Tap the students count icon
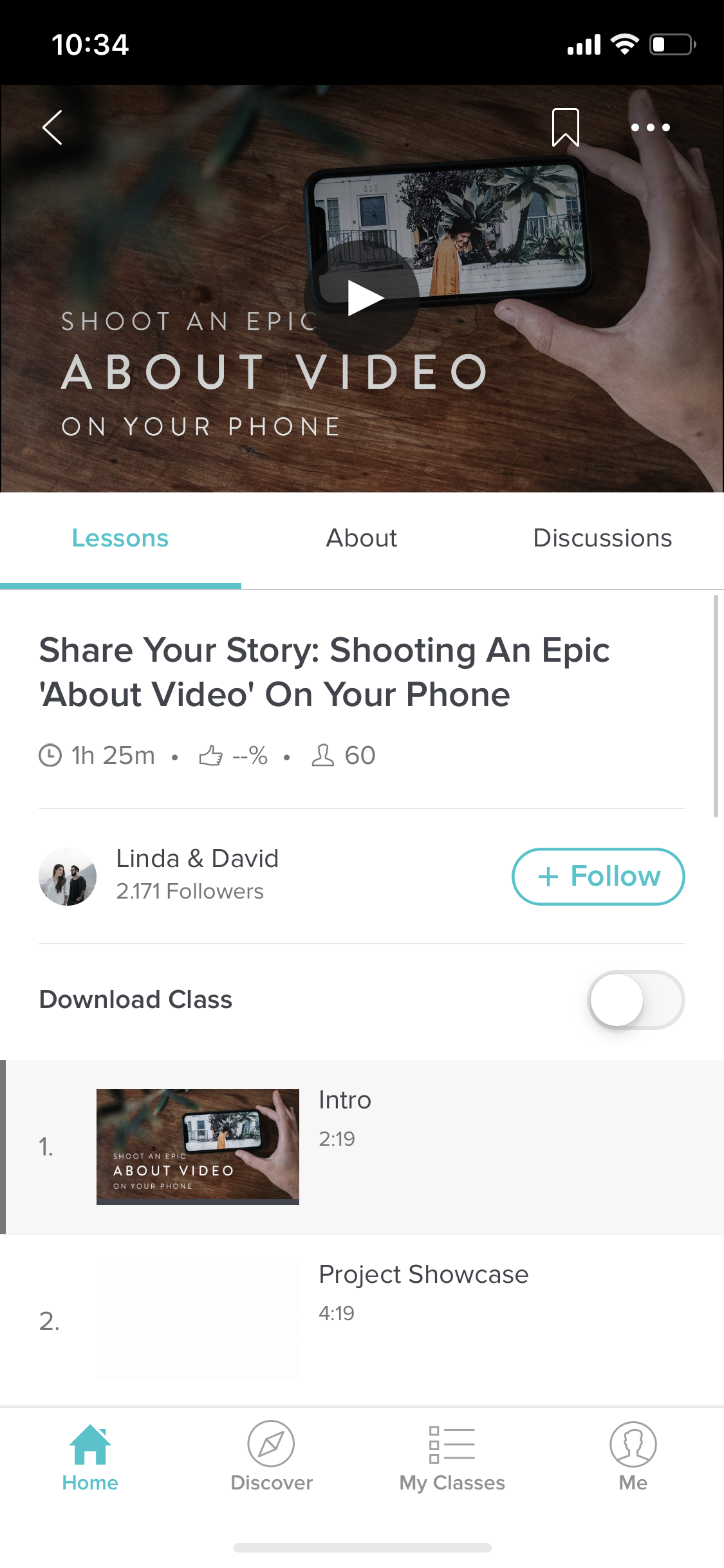Screen dimensions: 724x1568 coord(322,755)
